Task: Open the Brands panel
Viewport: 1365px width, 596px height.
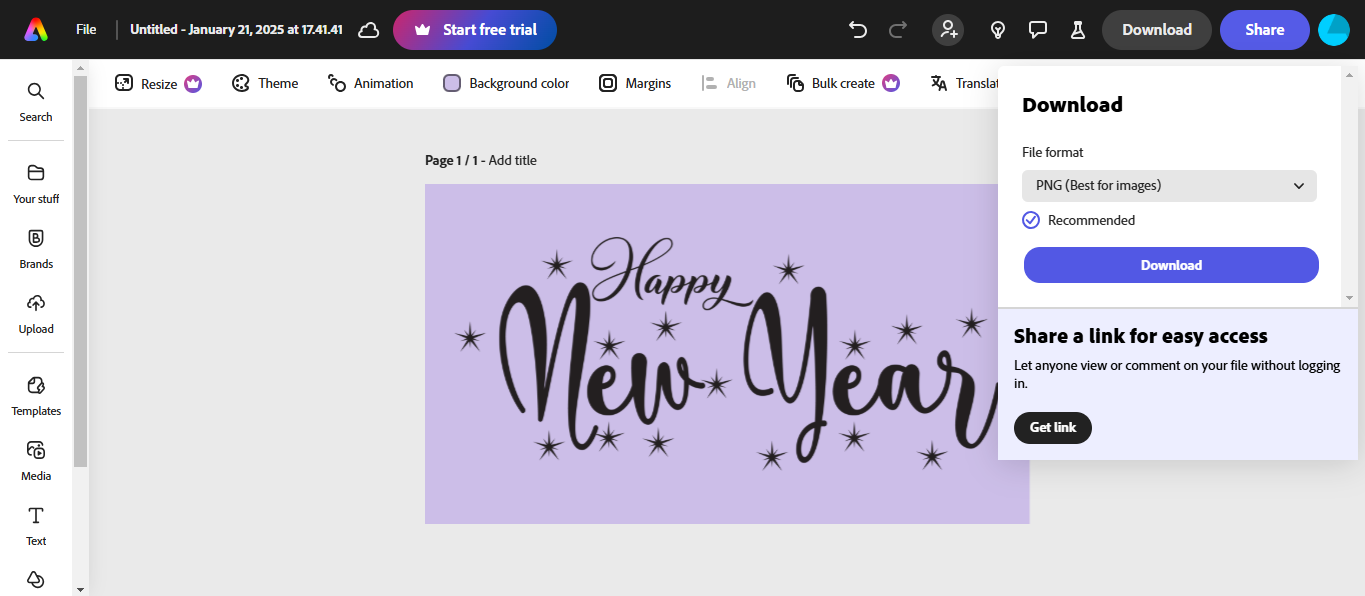Action: [x=36, y=249]
